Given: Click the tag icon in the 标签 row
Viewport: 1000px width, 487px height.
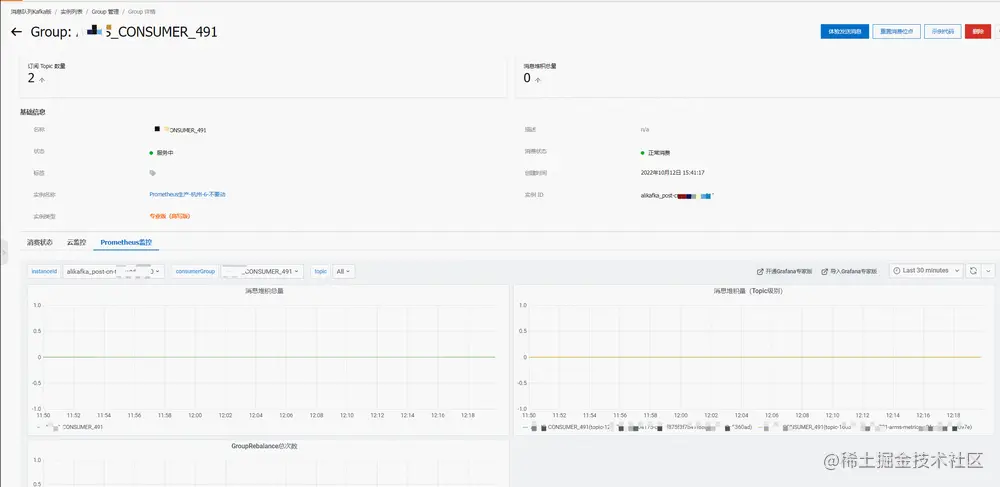Looking at the screenshot, I should (152, 173).
